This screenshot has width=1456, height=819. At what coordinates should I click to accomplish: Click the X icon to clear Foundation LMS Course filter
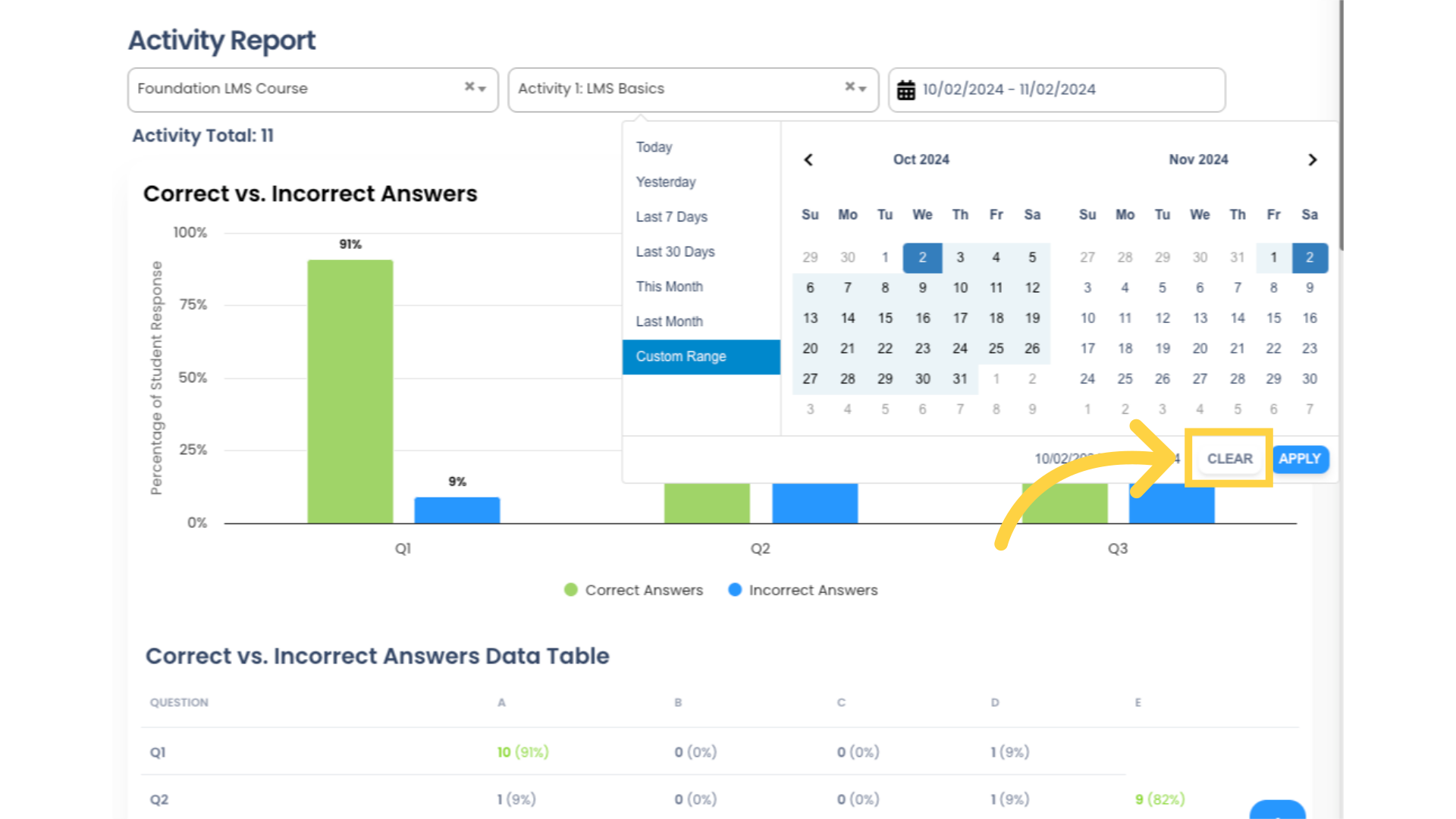point(469,87)
